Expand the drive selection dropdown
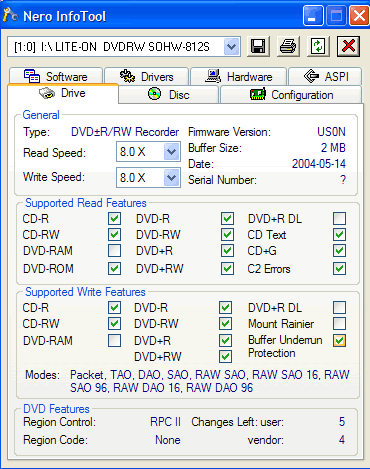The image size is (370, 469). click(232, 47)
